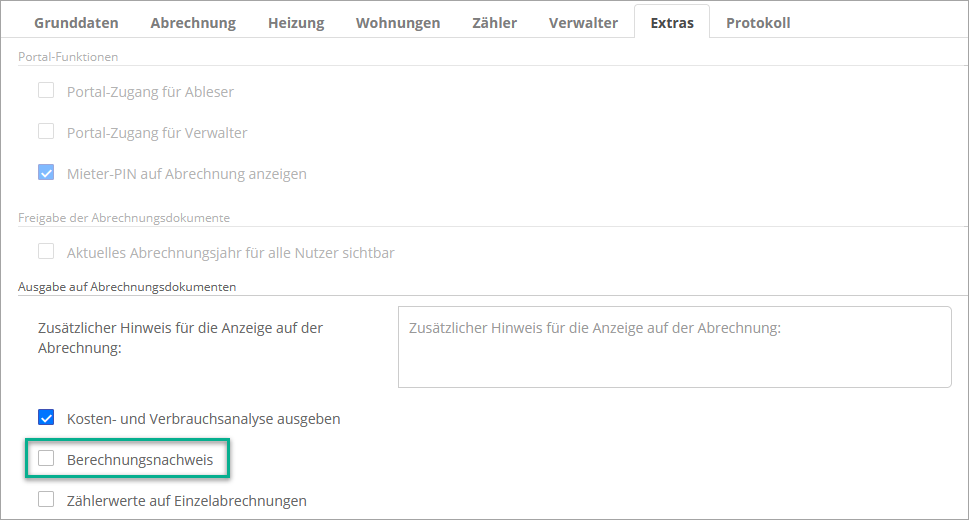
Task: Disable Kosten- und Verbrauchsanalyse ausgeben
Action: tap(46, 418)
